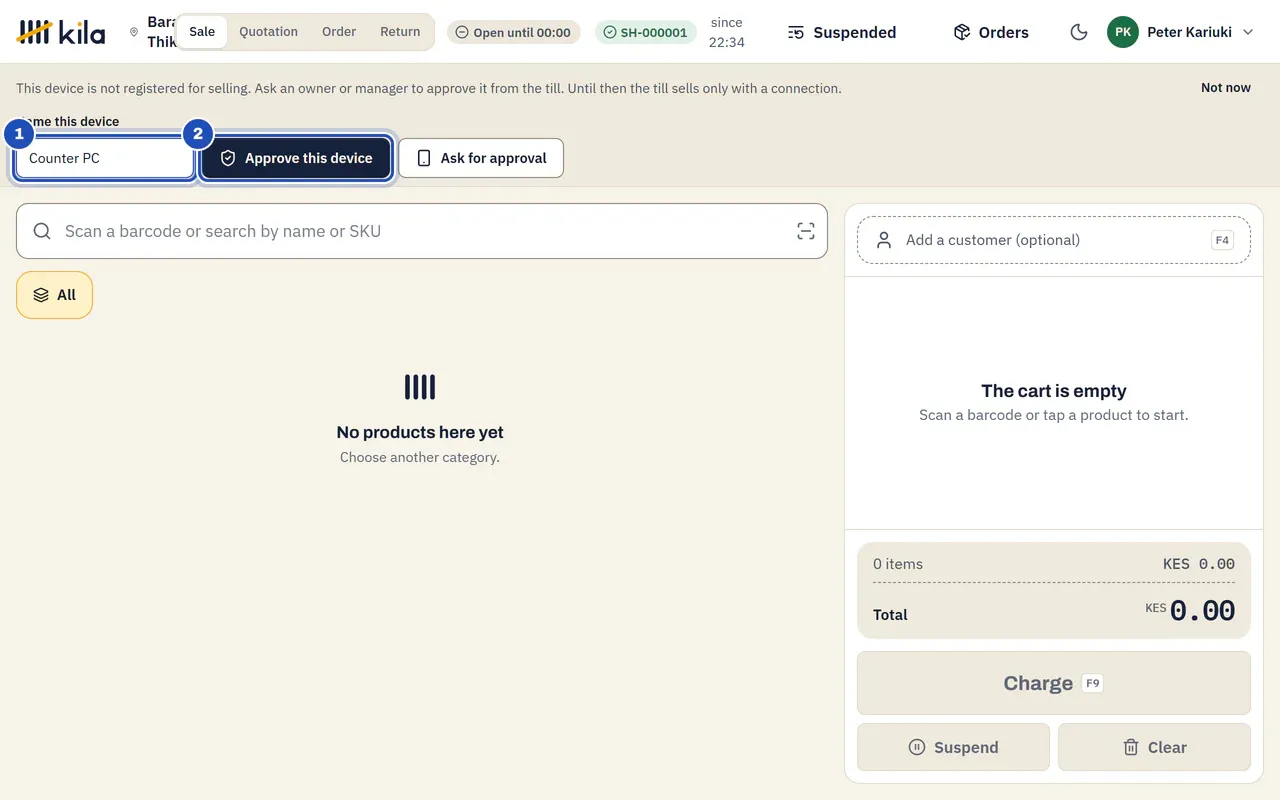Click the Open until 00:00 status pill
1280x800 pixels.
513,32
